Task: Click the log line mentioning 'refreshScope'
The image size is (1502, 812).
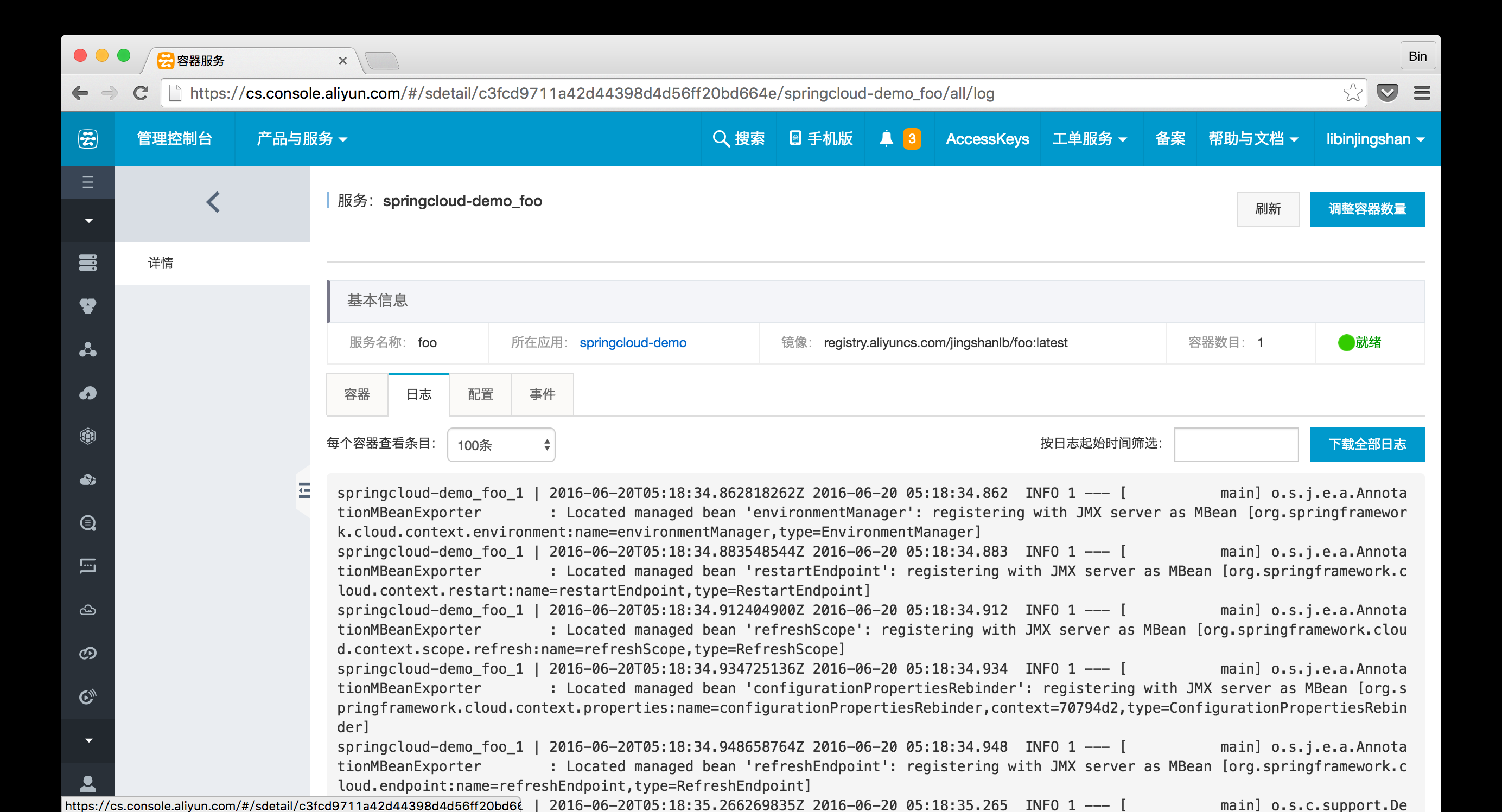Action: [x=871, y=630]
